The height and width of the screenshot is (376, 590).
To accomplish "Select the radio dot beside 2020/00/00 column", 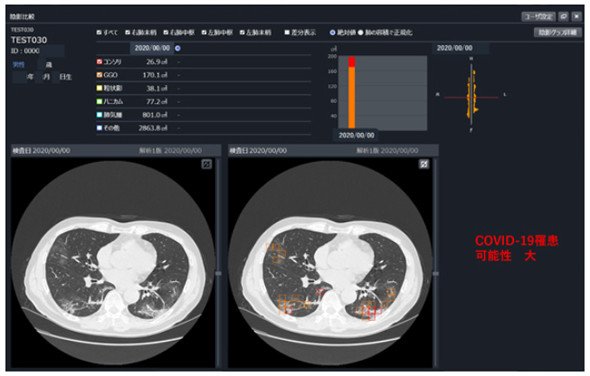I will pos(178,48).
